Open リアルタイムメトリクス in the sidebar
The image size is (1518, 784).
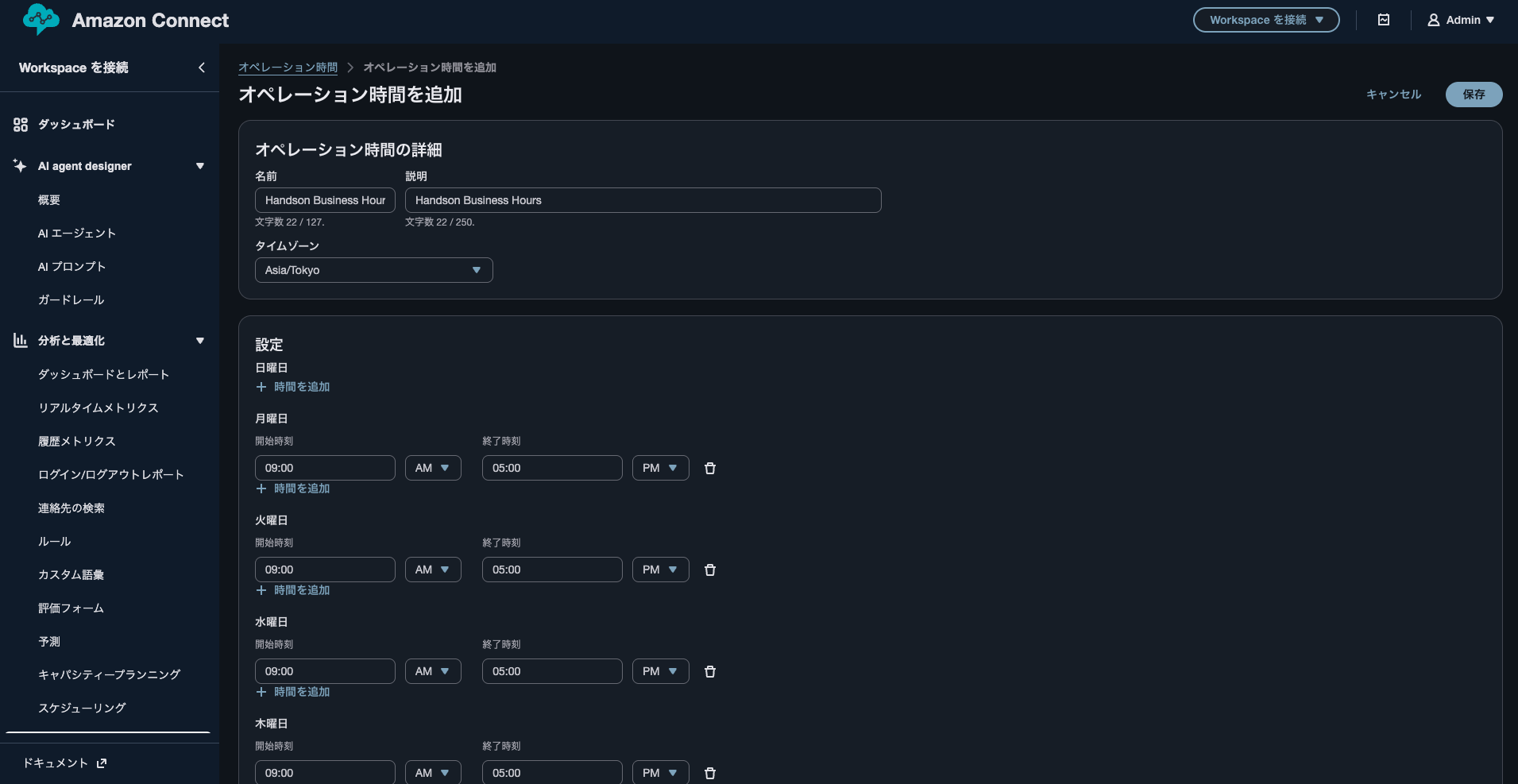point(98,408)
